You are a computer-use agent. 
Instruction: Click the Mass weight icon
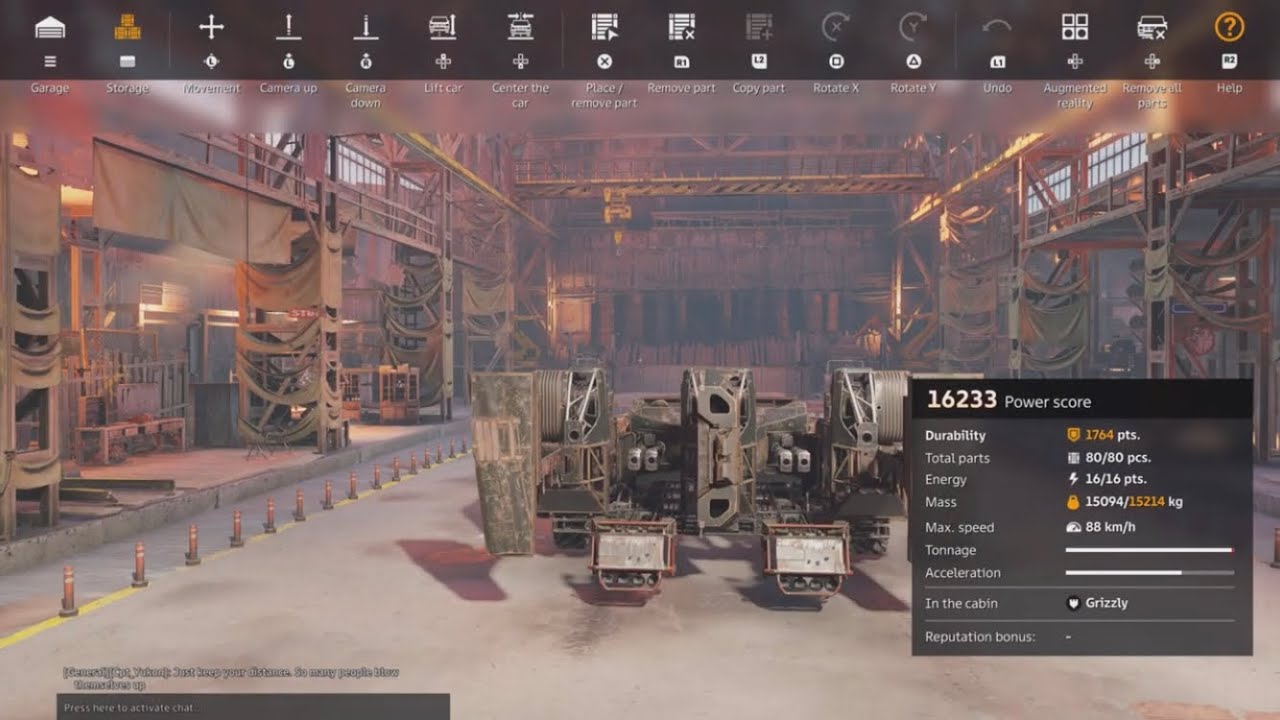[x=1073, y=502]
